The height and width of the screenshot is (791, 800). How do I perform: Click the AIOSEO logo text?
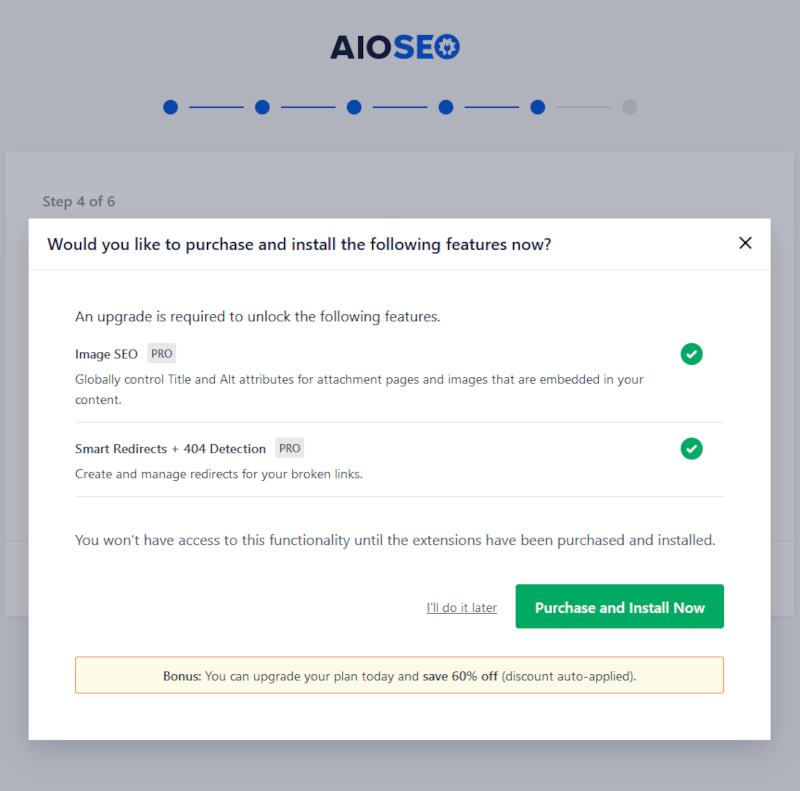tap(394, 47)
